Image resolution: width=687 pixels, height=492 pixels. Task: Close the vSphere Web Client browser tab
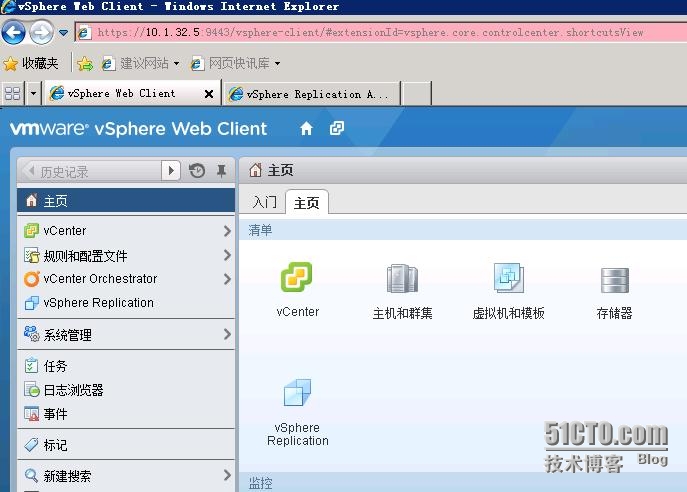(x=209, y=94)
